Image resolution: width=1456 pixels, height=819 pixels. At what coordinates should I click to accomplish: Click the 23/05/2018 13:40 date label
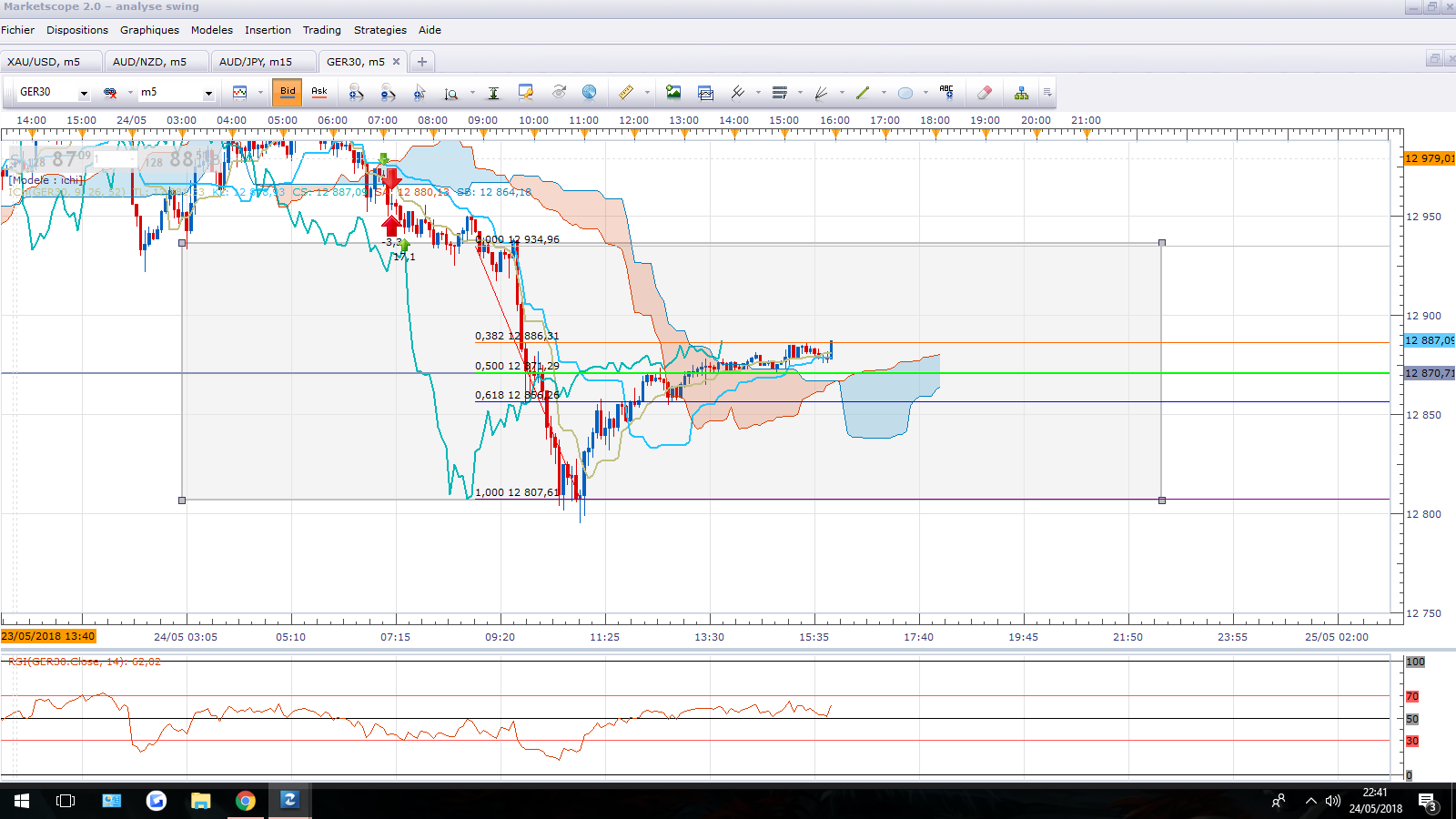pyautogui.click(x=48, y=637)
